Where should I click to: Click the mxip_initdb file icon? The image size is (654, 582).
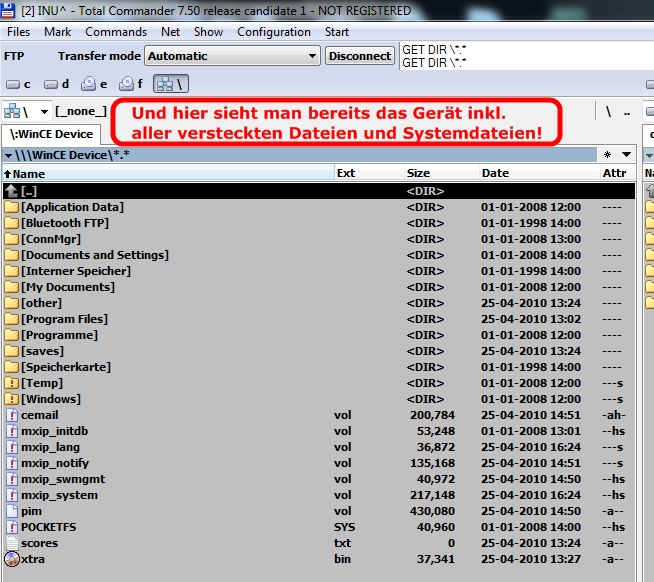[x=13, y=431]
